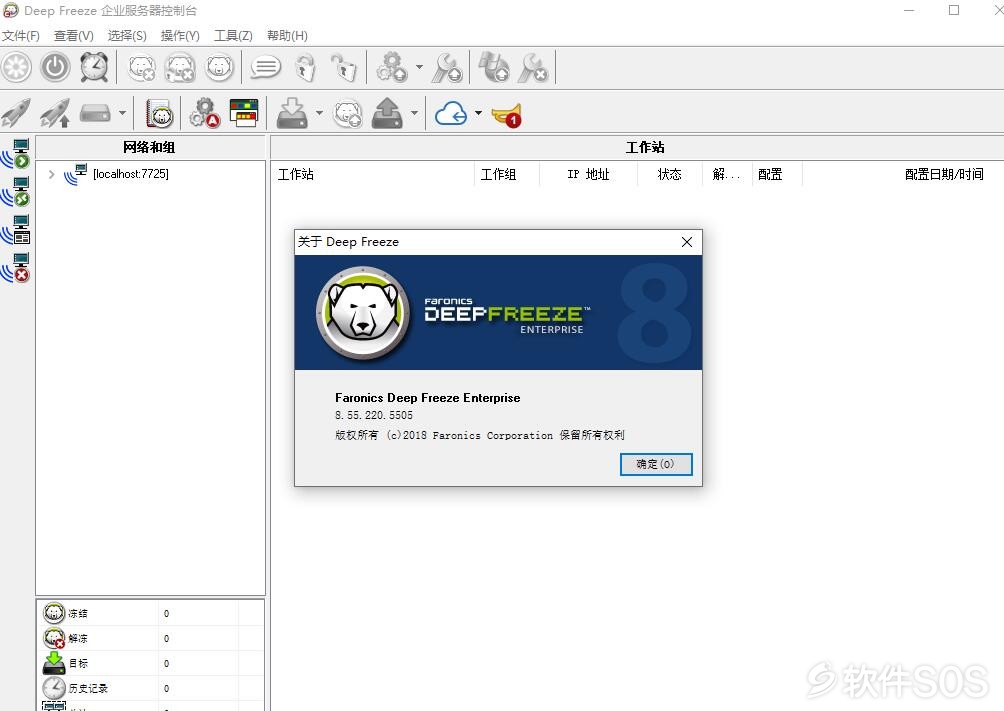Viewport: 1004px width, 711px height.
Task: Click the truncated 解... column header
Action: [727, 174]
